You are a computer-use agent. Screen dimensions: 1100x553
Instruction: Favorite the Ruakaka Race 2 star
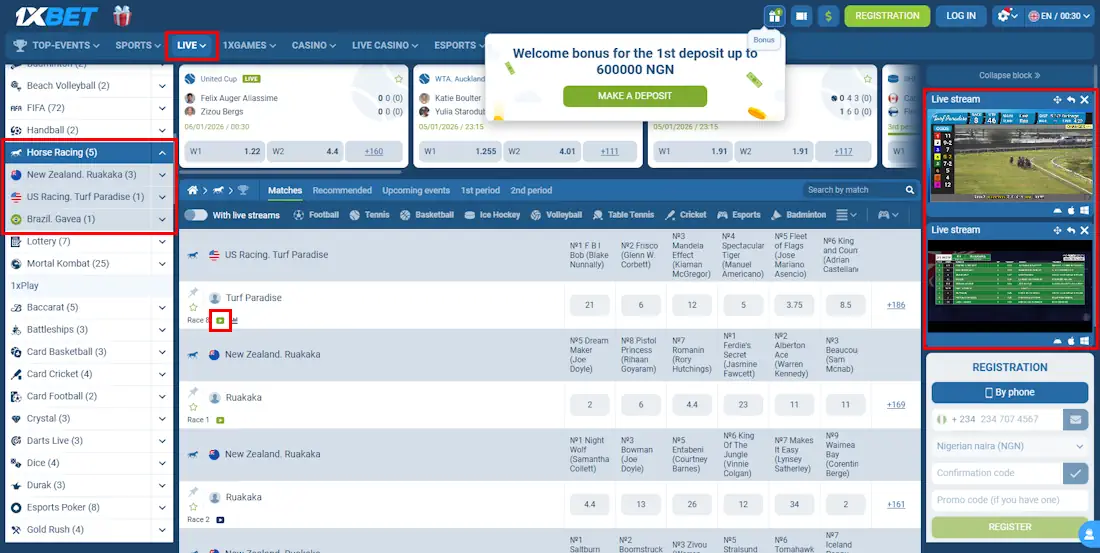coord(194,506)
